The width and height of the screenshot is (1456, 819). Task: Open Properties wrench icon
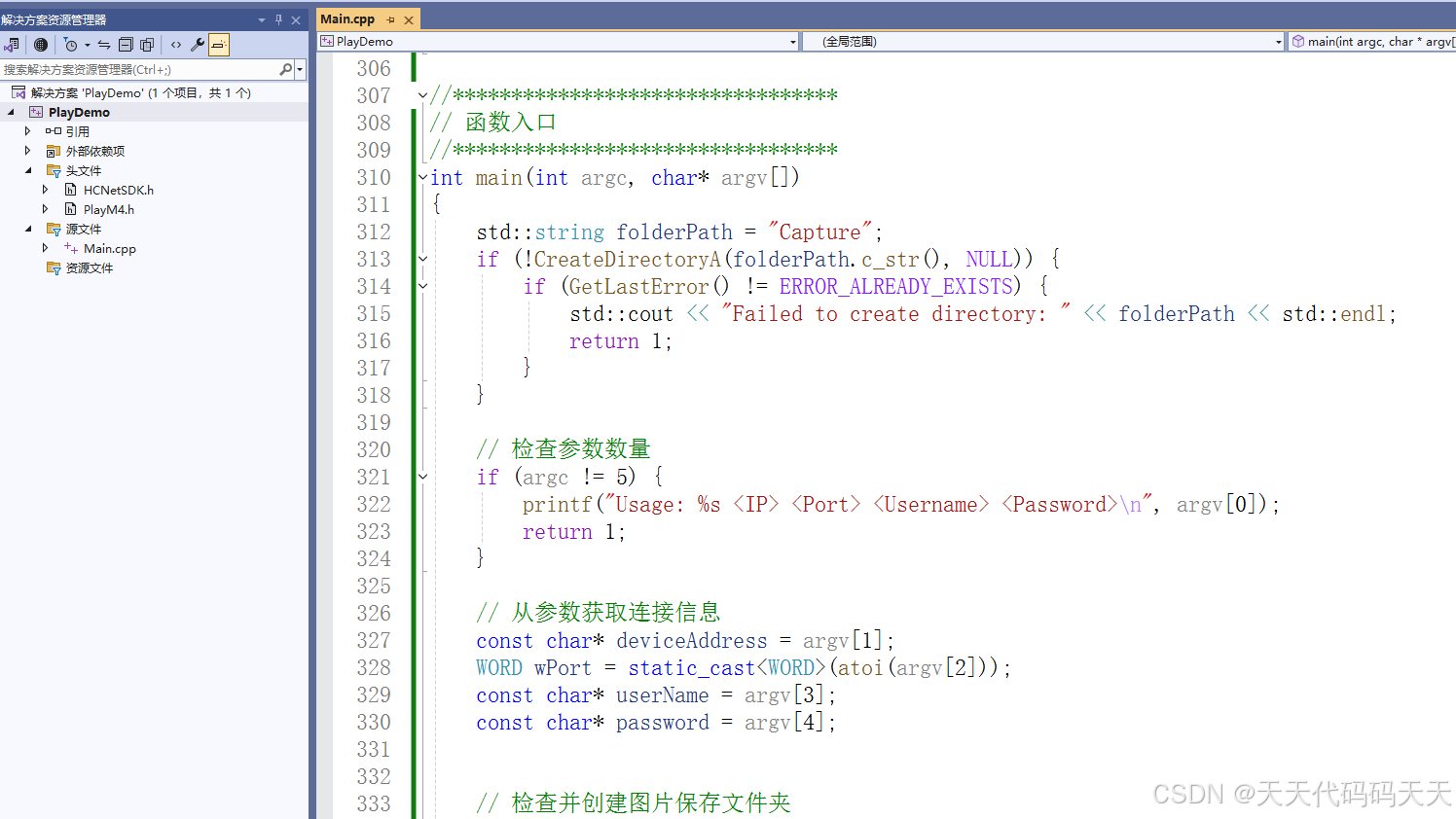[x=198, y=45]
